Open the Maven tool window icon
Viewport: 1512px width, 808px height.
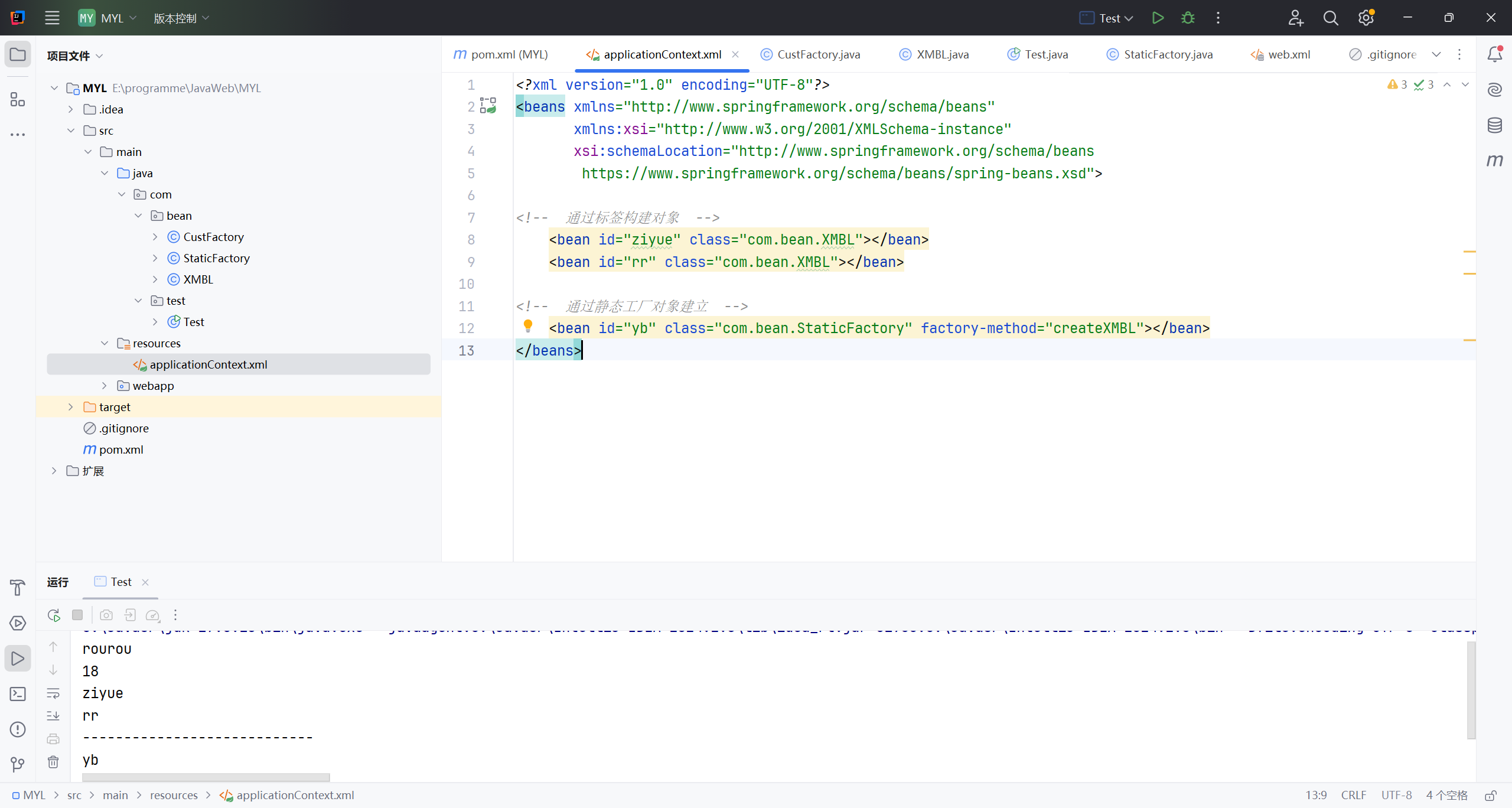(x=1494, y=160)
